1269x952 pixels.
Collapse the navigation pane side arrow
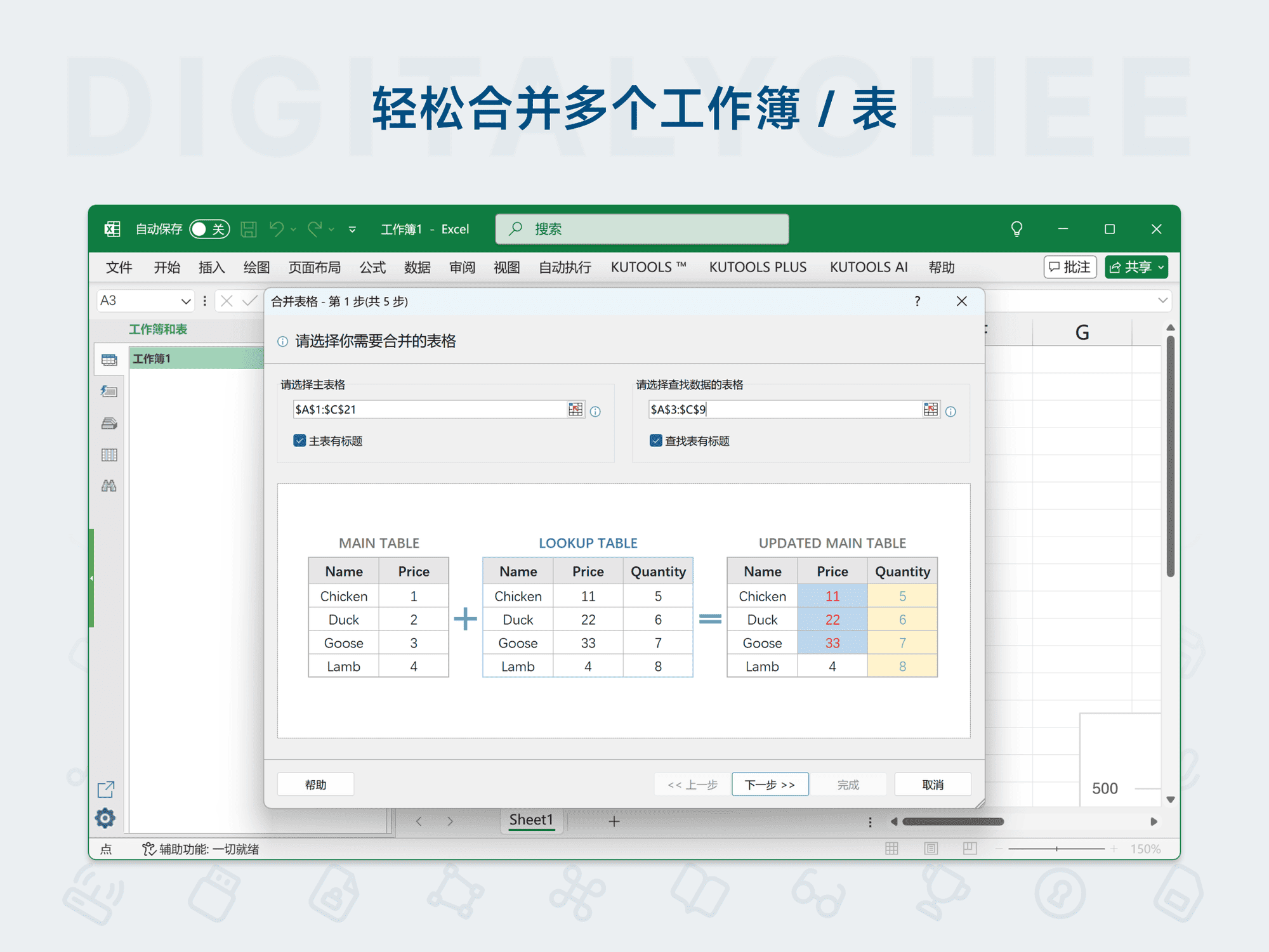pyautogui.click(x=91, y=578)
